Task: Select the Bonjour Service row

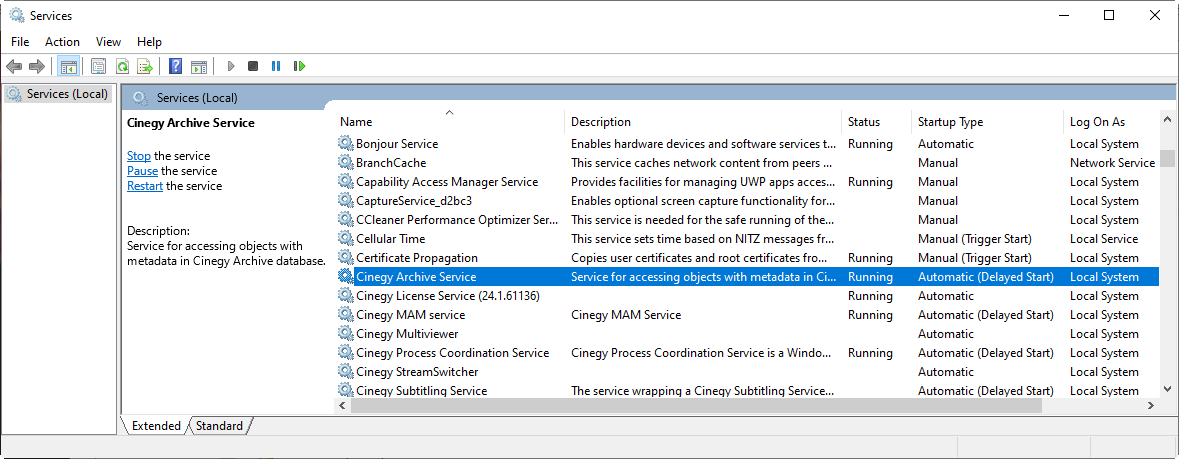Action: pos(747,144)
